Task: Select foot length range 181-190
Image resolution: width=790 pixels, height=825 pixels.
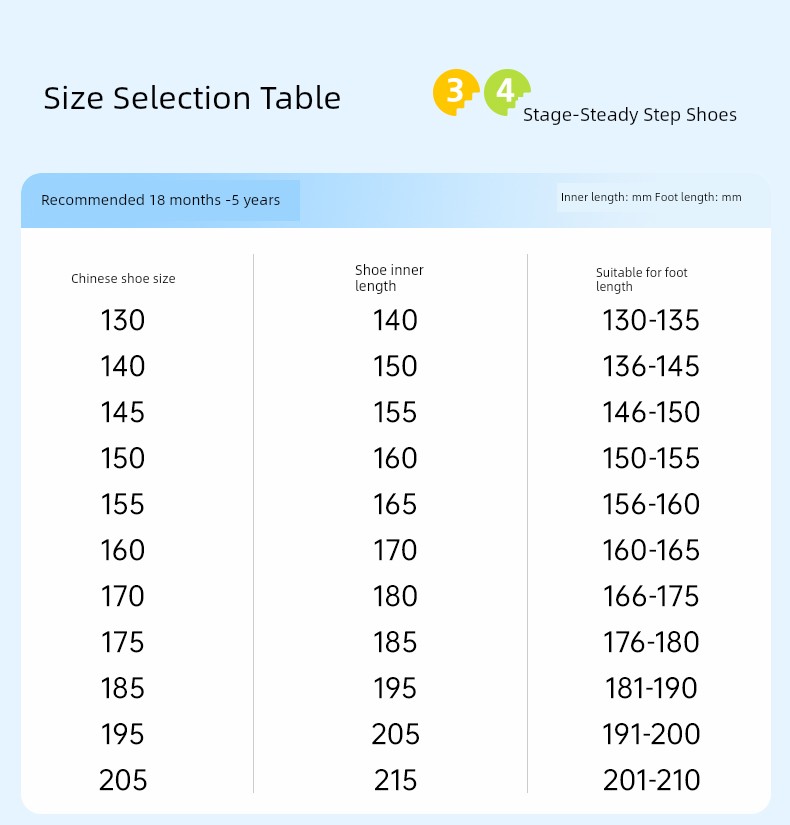Action: point(651,688)
